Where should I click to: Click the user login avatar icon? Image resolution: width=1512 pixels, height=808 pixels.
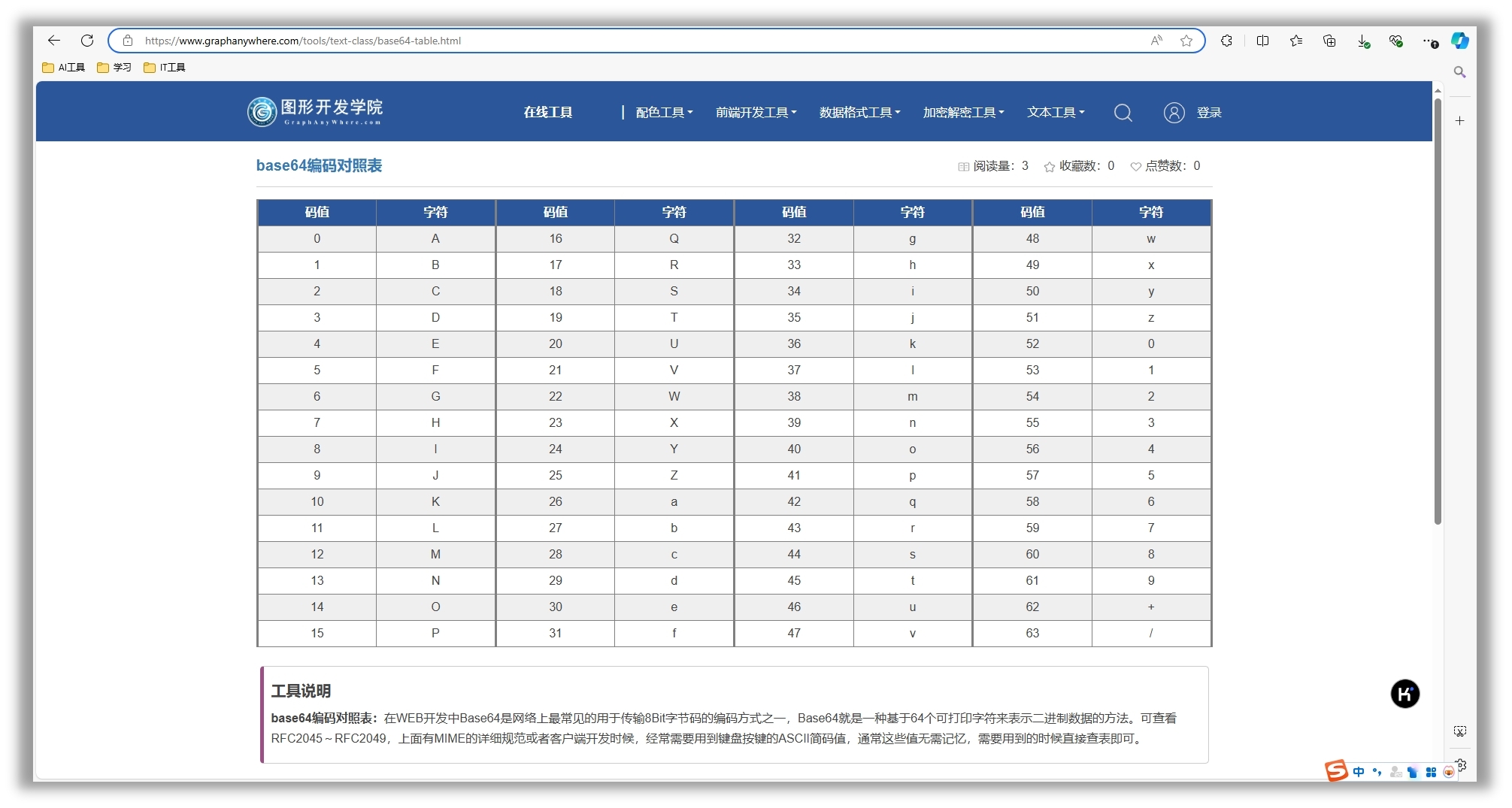[x=1174, y=113]
